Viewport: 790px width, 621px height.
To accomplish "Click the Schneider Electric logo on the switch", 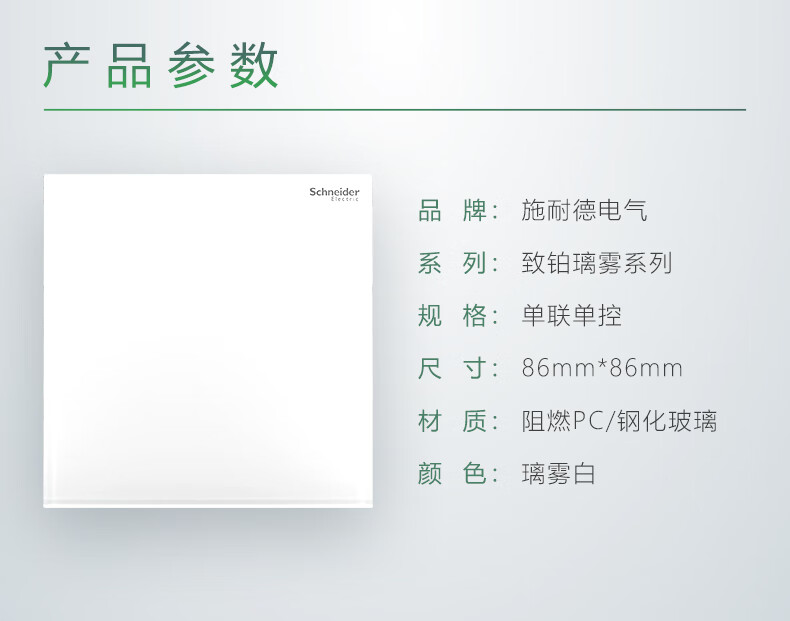I will click(x=334, y=194).
